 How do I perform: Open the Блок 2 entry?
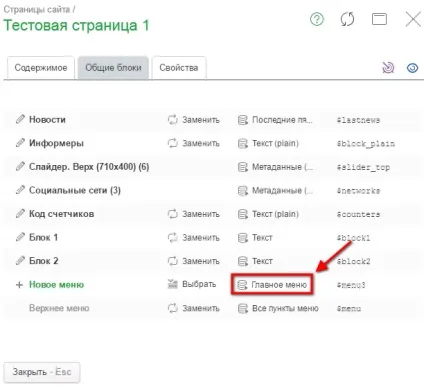[x=44, y=261]
